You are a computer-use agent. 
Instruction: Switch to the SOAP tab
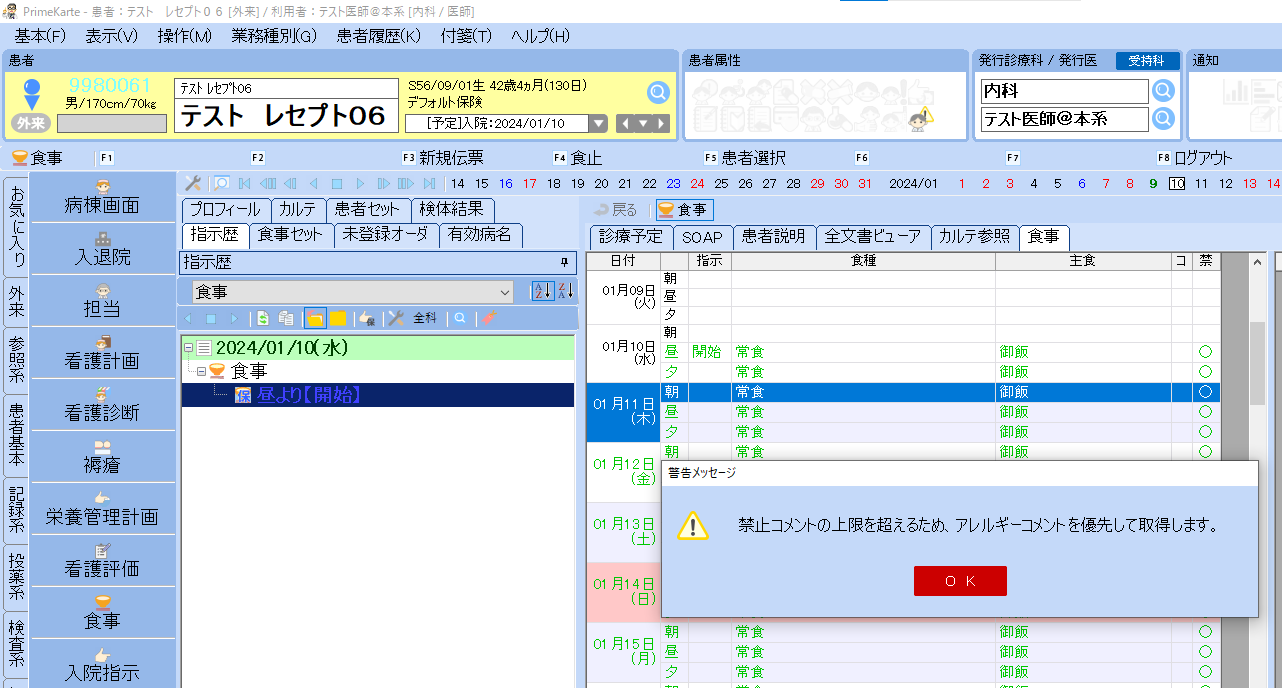(702, 237)
